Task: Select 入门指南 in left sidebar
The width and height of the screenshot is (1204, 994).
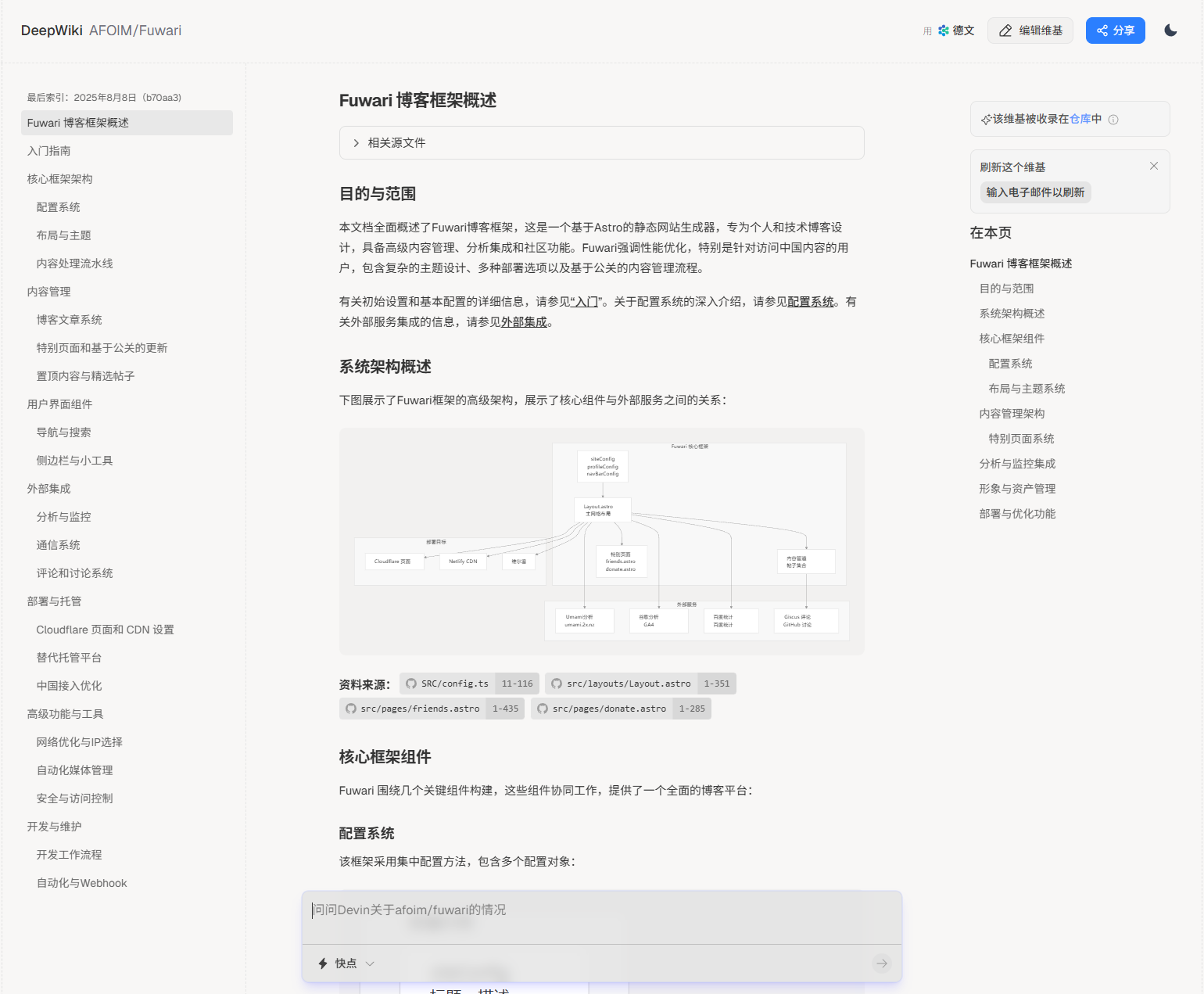Action: [x=48, y=151]
